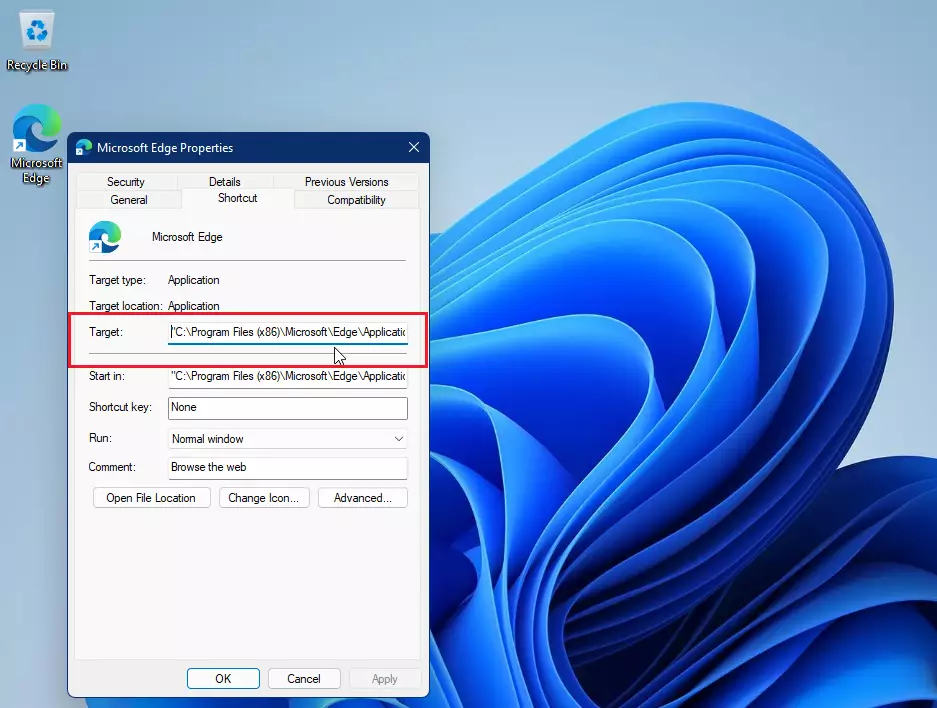Select the Shortcut tab
This screenshot has width=937, height=708.
(x=237, y=198)
